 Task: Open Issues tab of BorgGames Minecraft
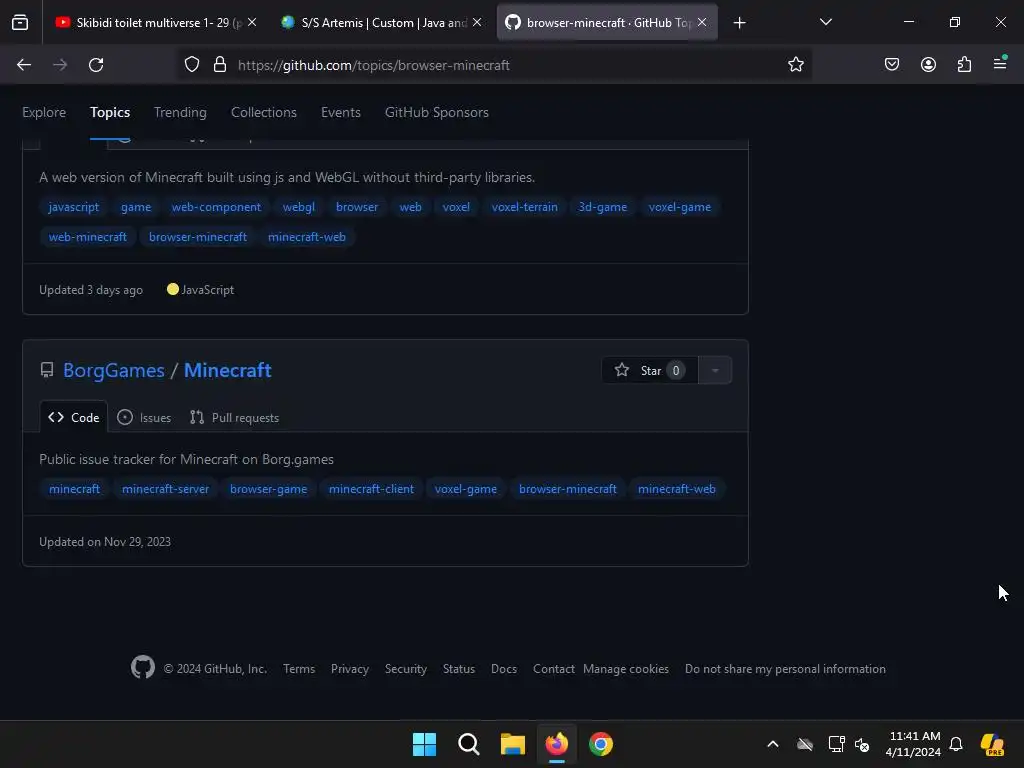[144, 417]
